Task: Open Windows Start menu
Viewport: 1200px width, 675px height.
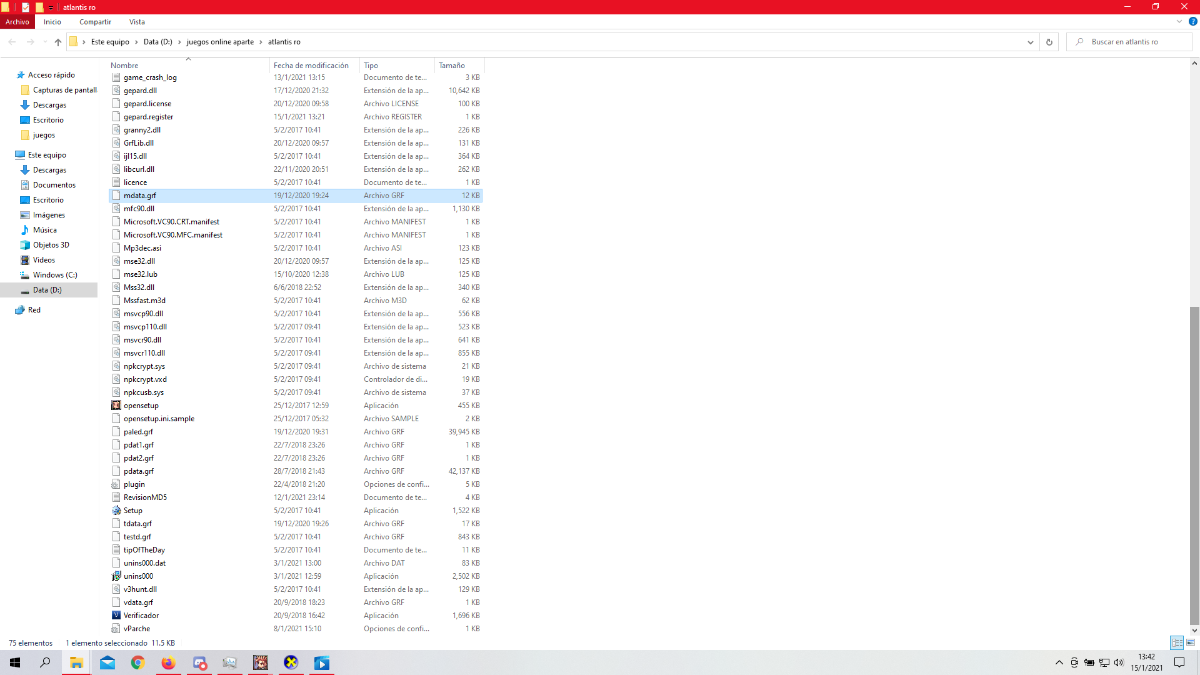Action: click(15, 662)
